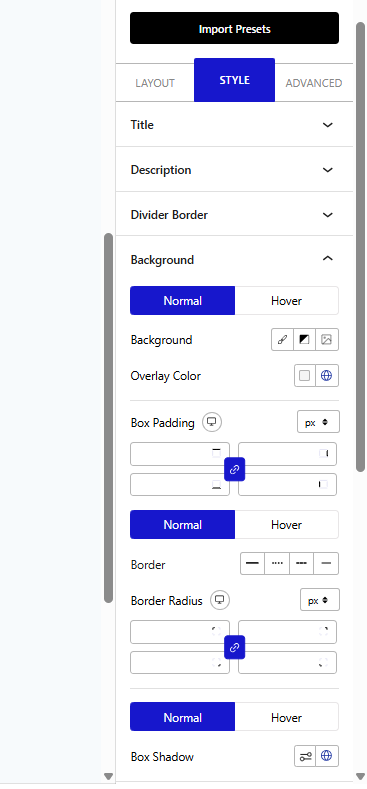Open global styles for Box Shadow
The height and width of the screenshot is (789, 367).
(327, 756)
